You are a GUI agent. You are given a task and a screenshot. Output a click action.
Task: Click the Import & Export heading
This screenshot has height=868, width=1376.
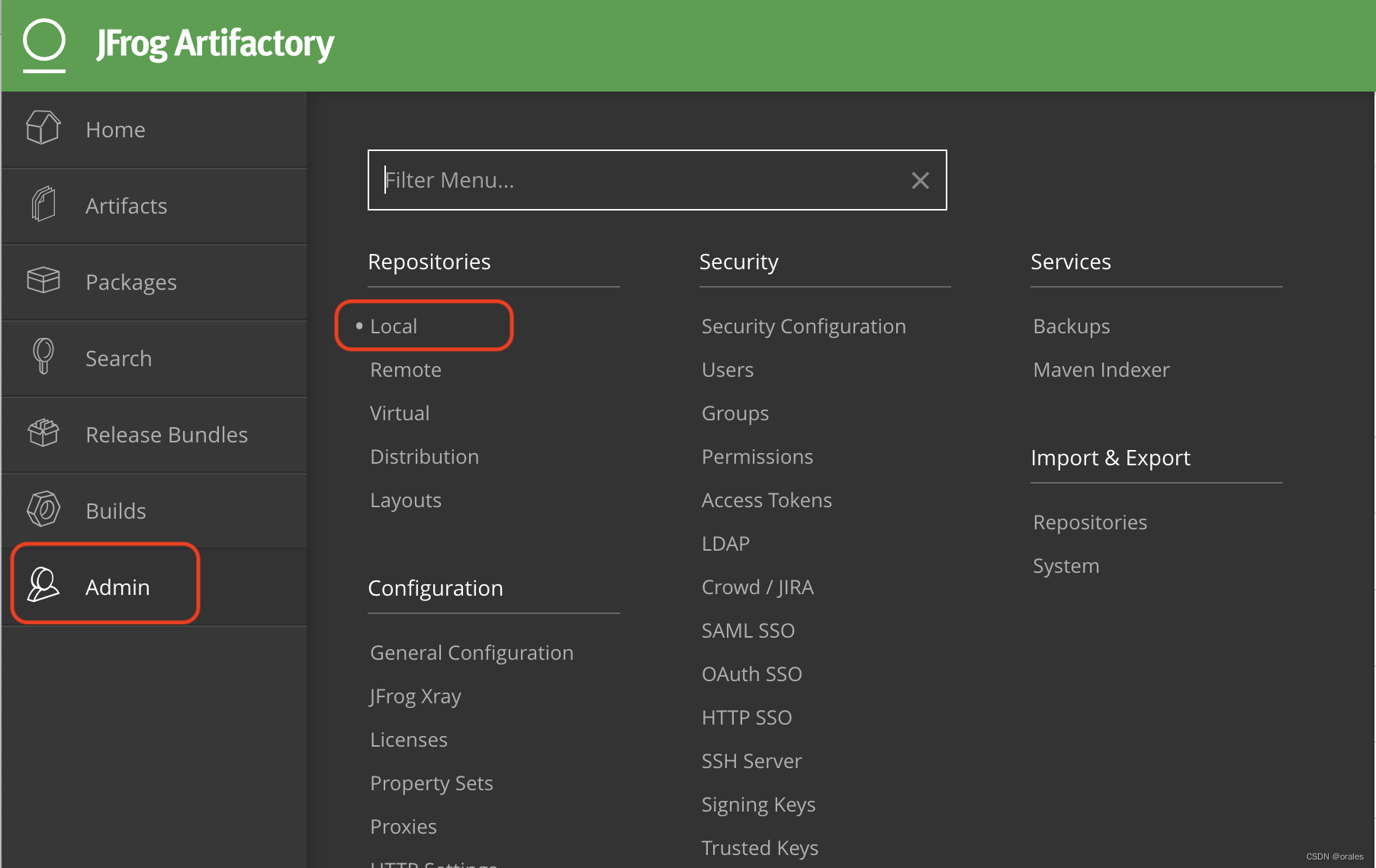tap(1111, 458)
